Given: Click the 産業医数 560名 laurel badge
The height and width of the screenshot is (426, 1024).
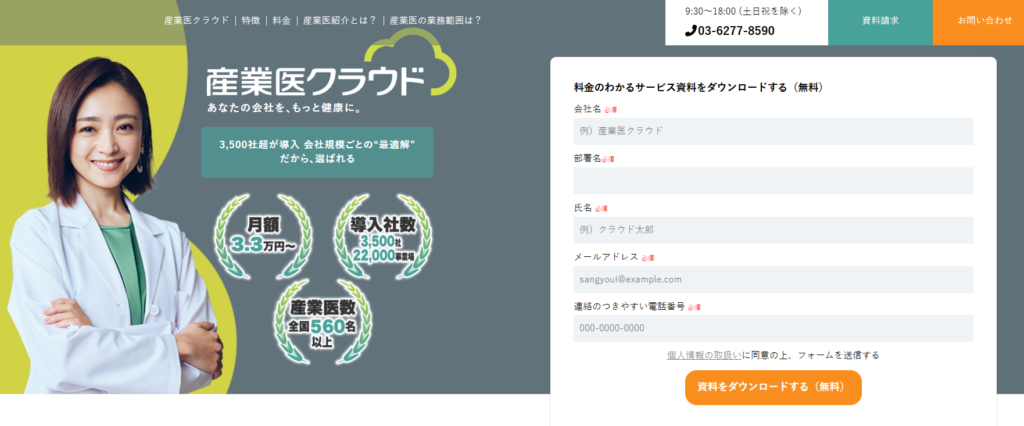Looking at the screenshot, I should (323, 321).
